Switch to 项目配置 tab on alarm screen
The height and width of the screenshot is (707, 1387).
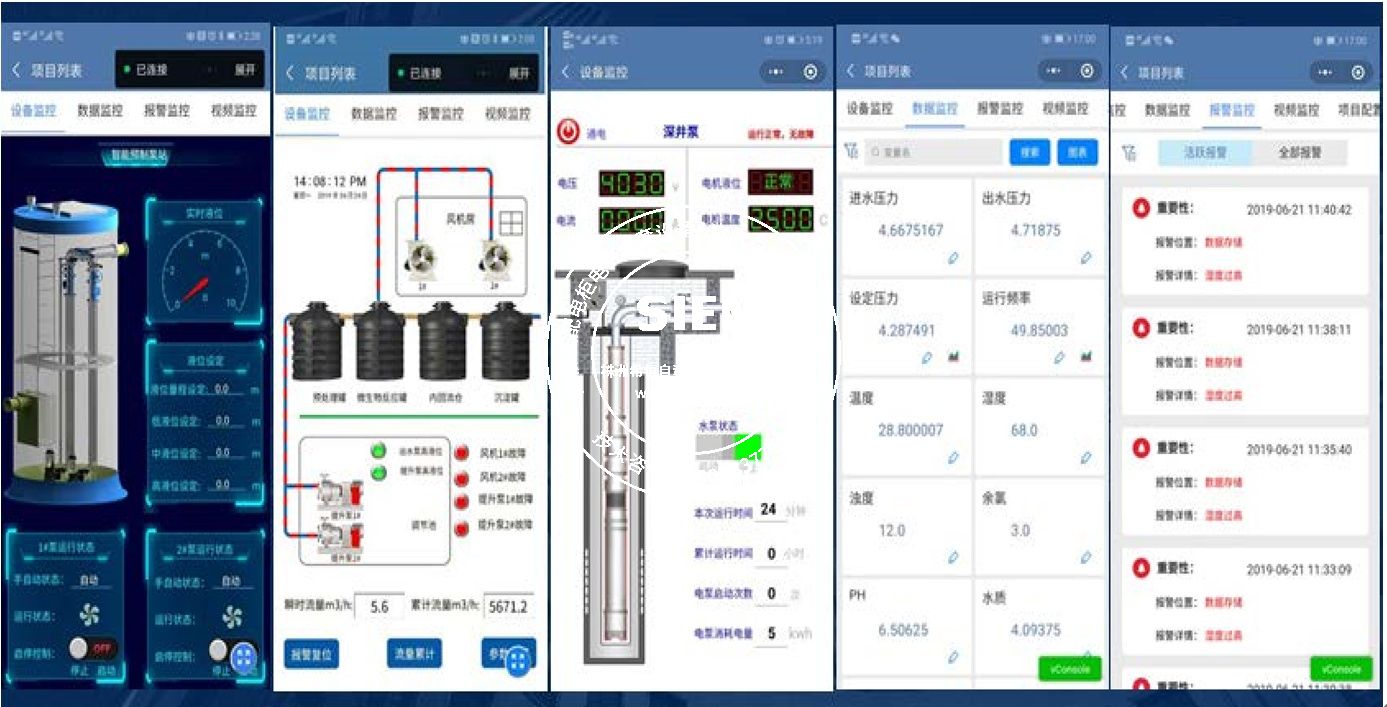point(1361,110)
